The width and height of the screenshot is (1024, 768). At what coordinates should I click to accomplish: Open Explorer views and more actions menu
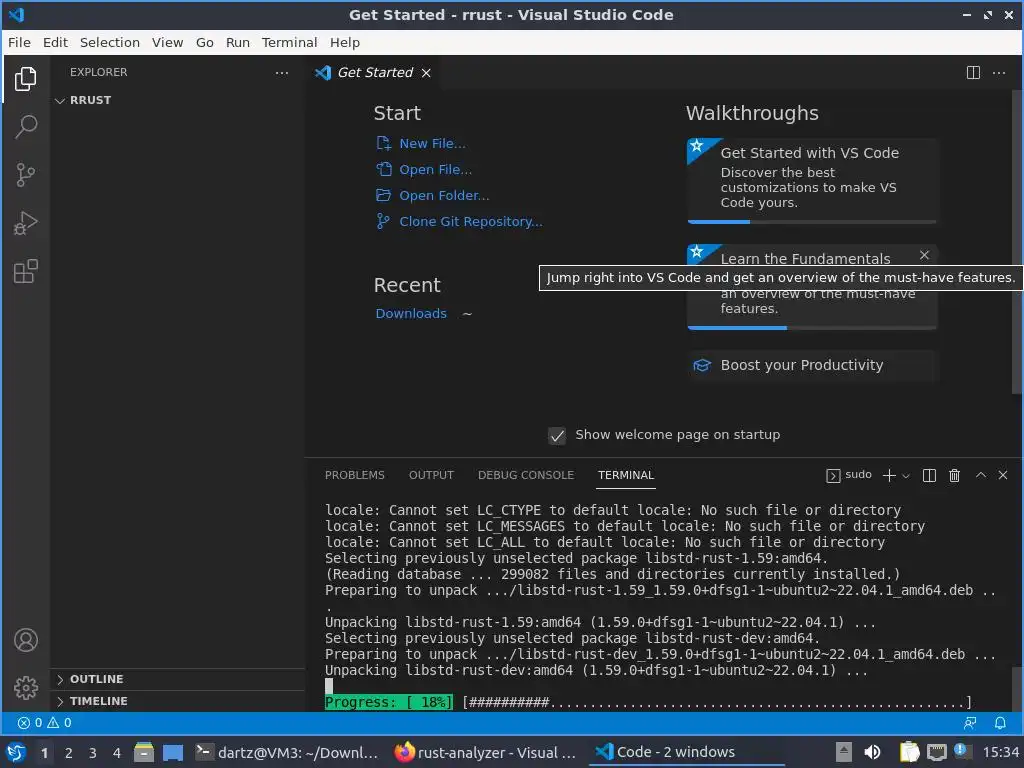[x=281, y=72]
